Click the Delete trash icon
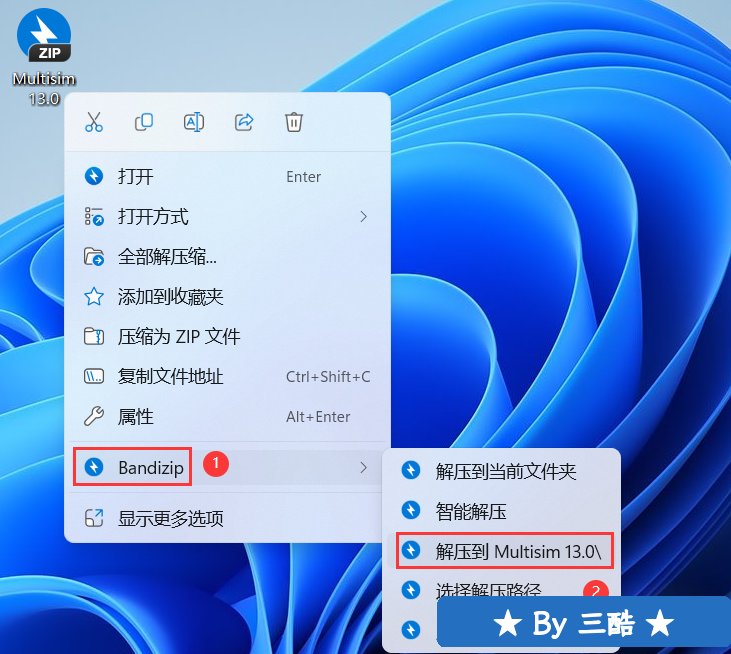 pyautogui.click(x=294, y=122)
